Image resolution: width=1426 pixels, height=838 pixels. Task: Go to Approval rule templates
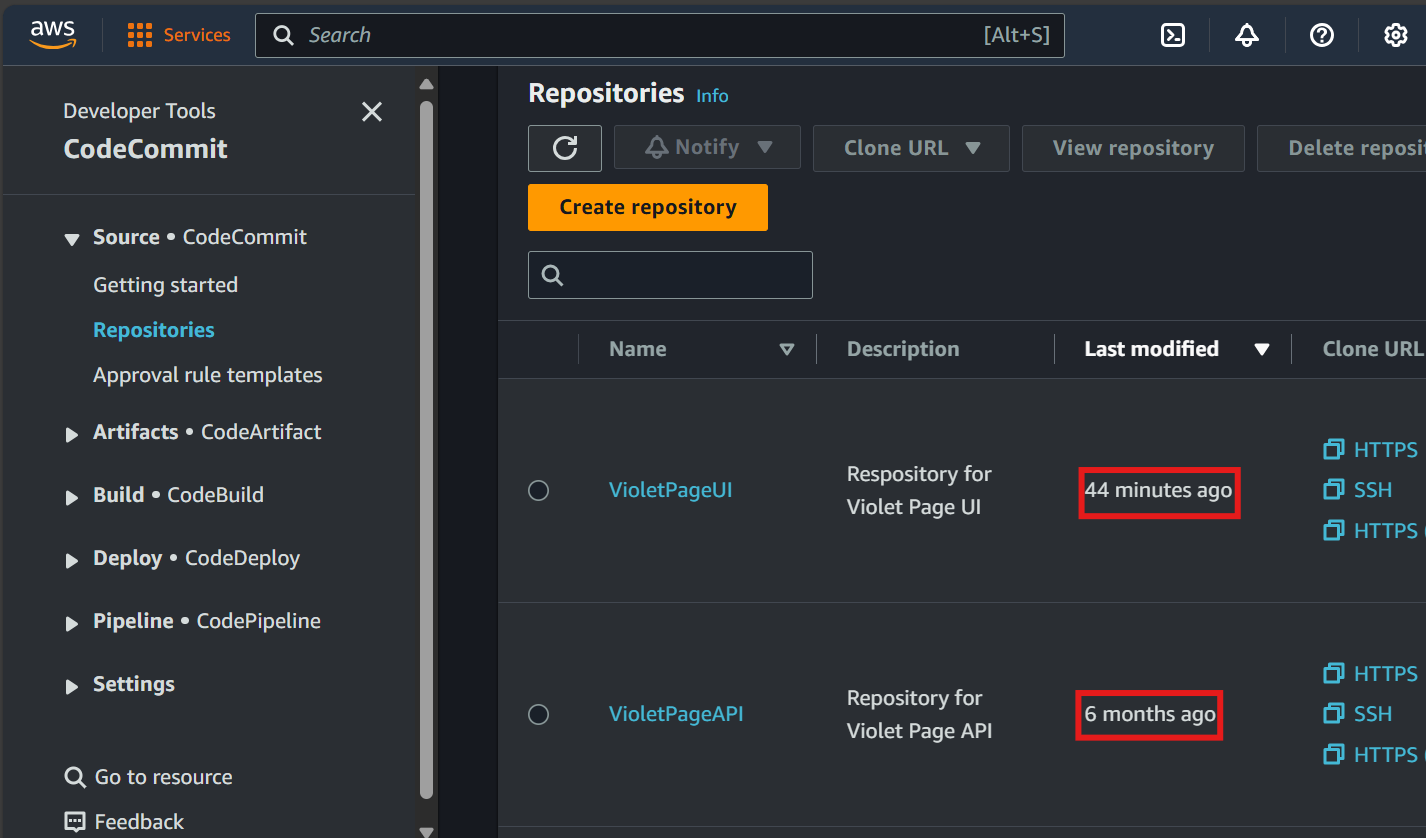coord(207,375)
